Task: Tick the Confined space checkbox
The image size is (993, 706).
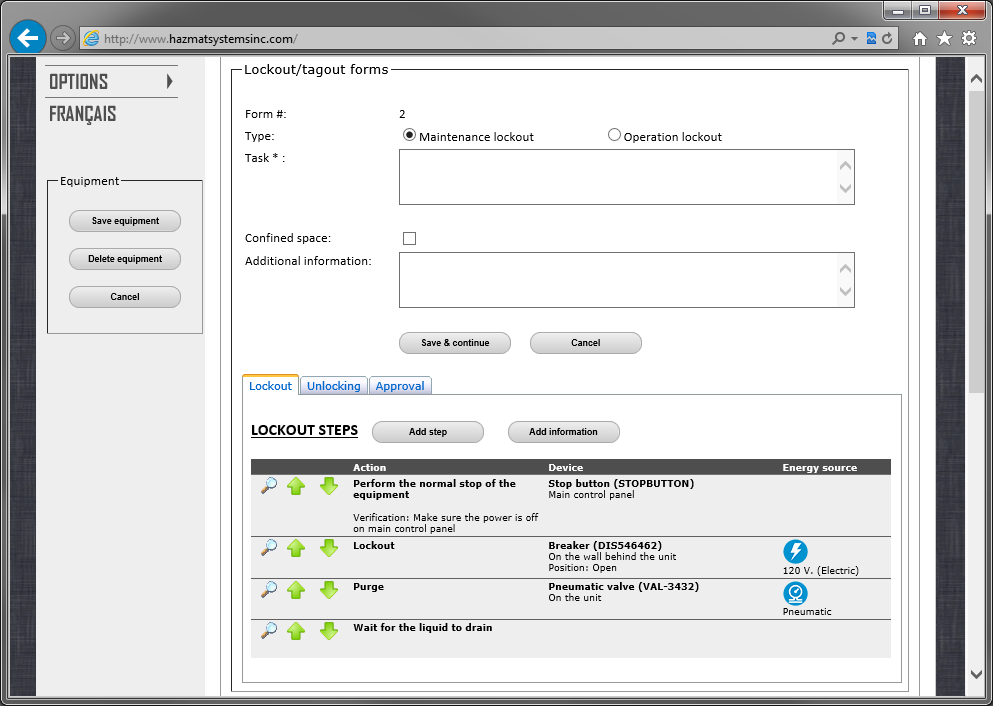Action: [x=410, y=239]
